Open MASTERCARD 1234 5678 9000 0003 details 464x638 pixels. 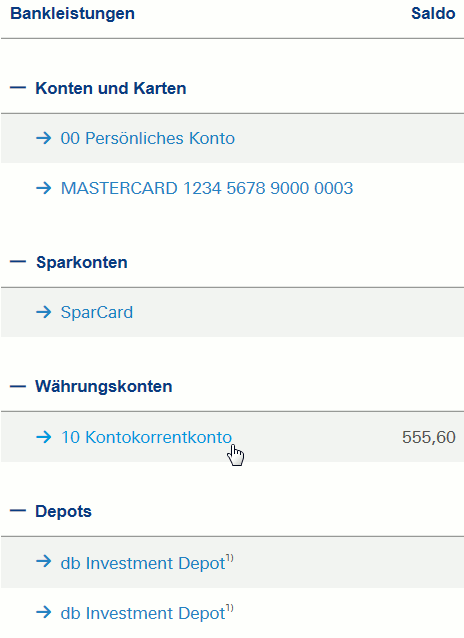tap(207, 188)
